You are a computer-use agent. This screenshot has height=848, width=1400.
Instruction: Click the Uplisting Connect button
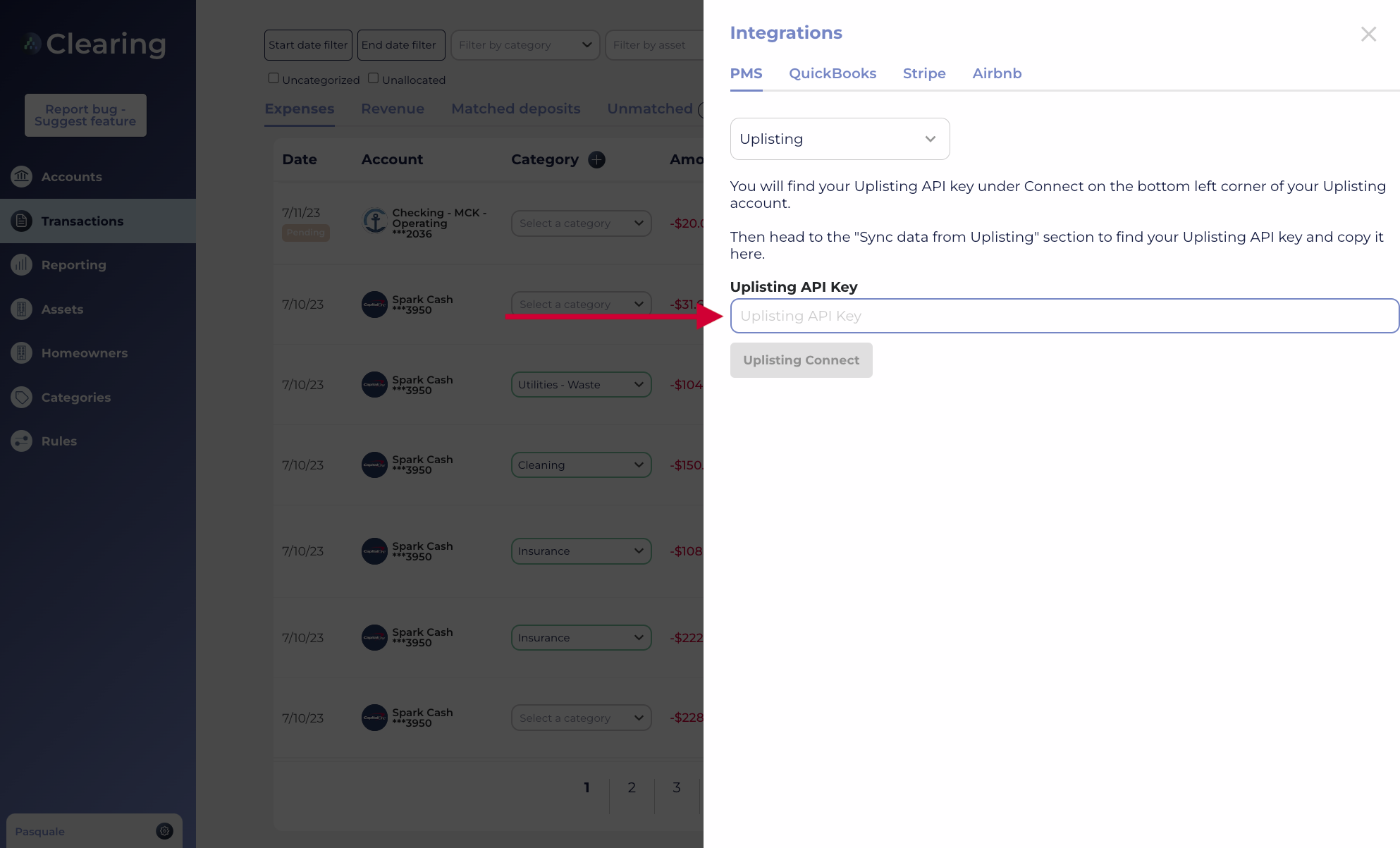(x=801, y=360)
